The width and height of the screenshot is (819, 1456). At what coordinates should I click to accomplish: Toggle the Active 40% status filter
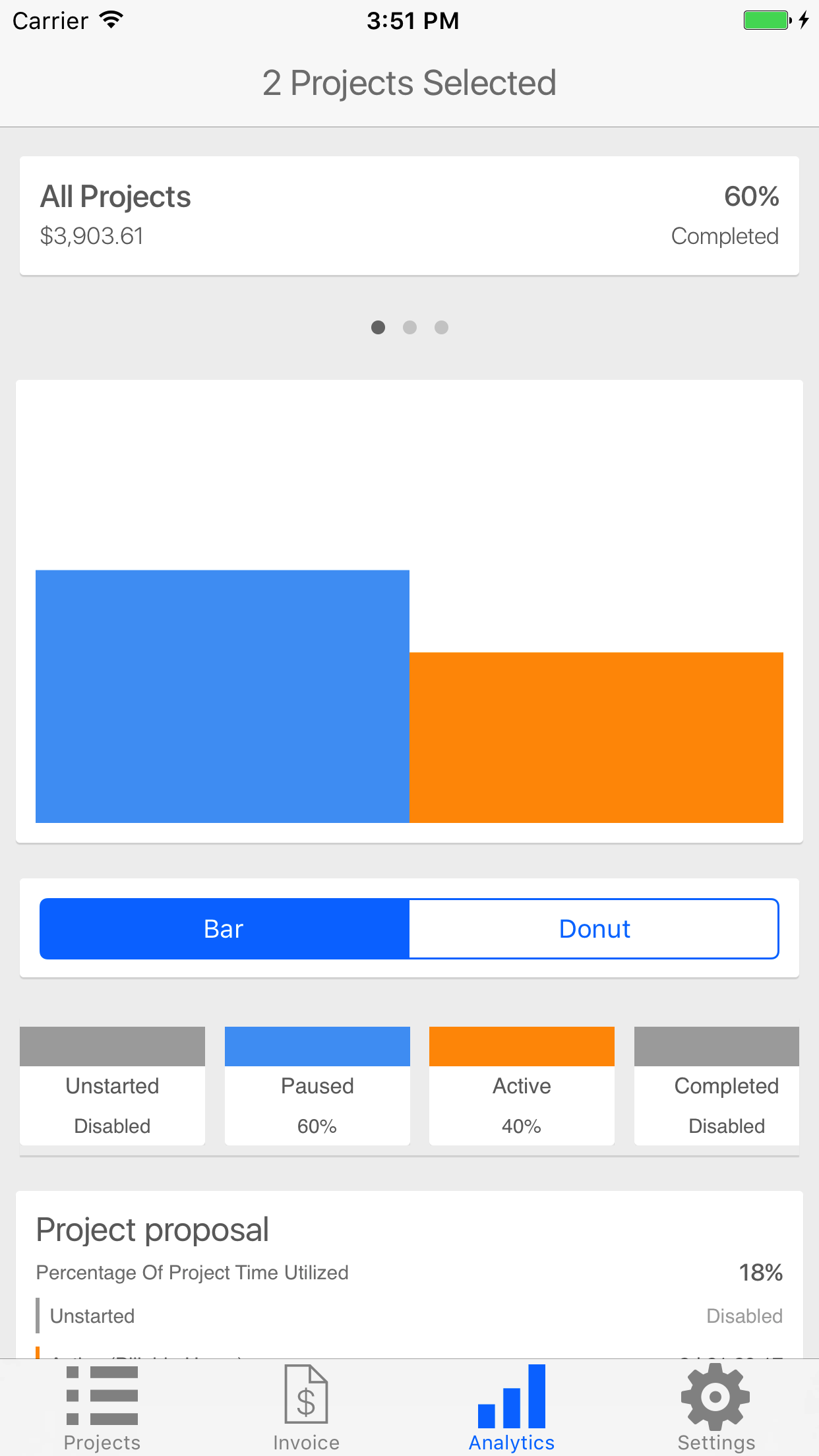click(x=522, y=1085)
